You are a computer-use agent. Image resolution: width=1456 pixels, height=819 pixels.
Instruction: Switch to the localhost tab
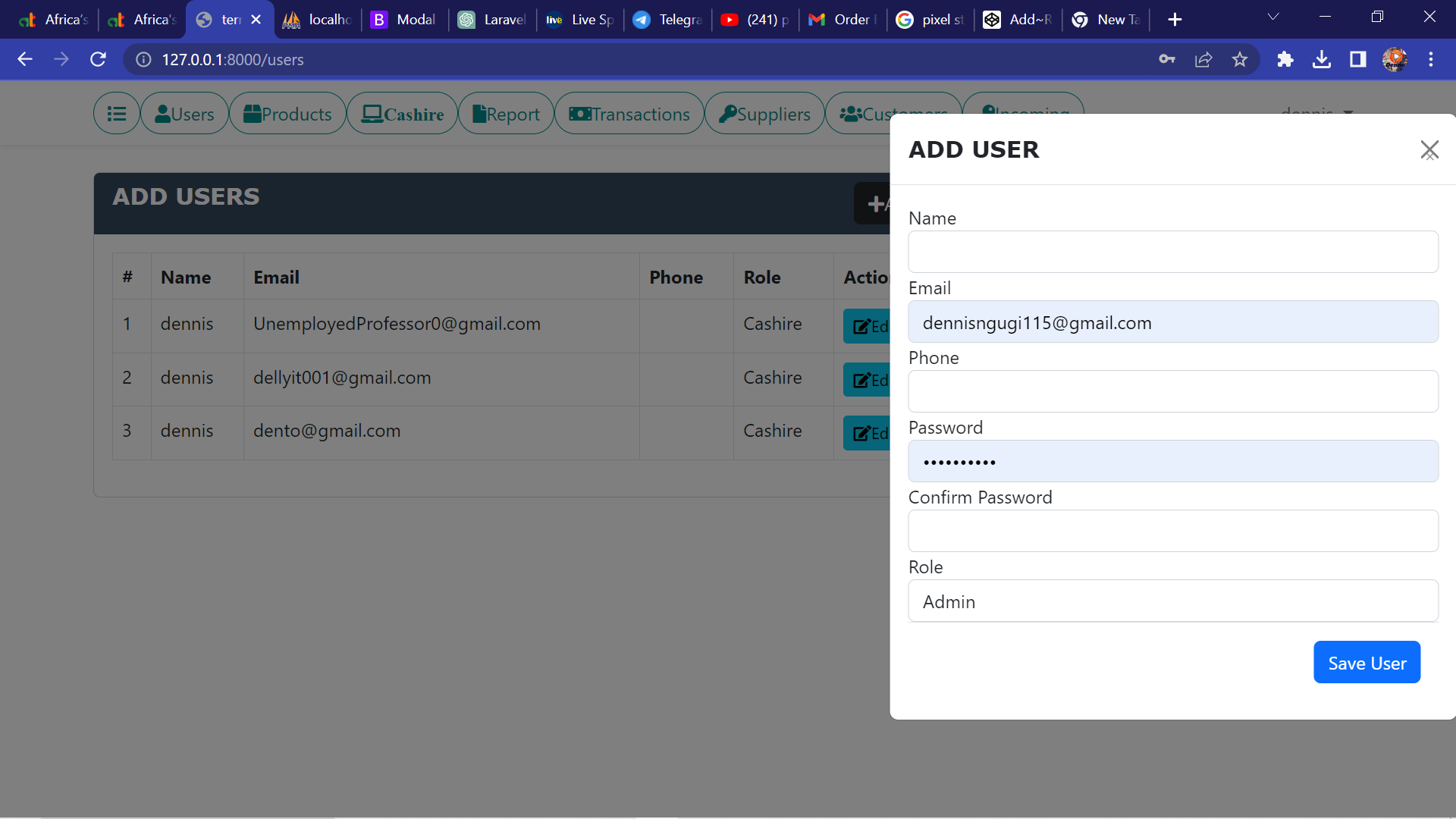(x=318, y=20)
